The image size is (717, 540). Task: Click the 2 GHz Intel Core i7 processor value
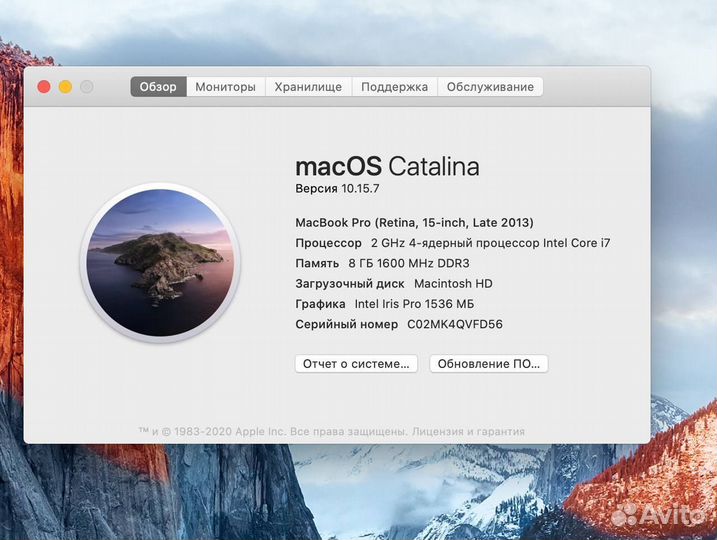[x=491, y=243]
